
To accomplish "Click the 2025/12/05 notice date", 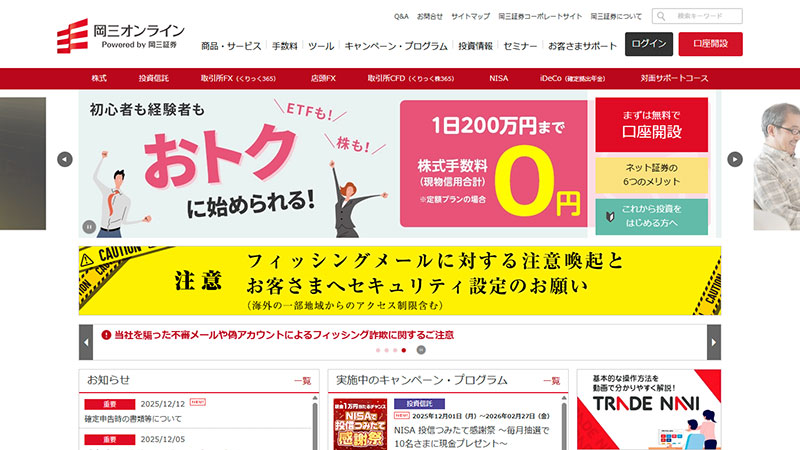I will pos(163,439).
